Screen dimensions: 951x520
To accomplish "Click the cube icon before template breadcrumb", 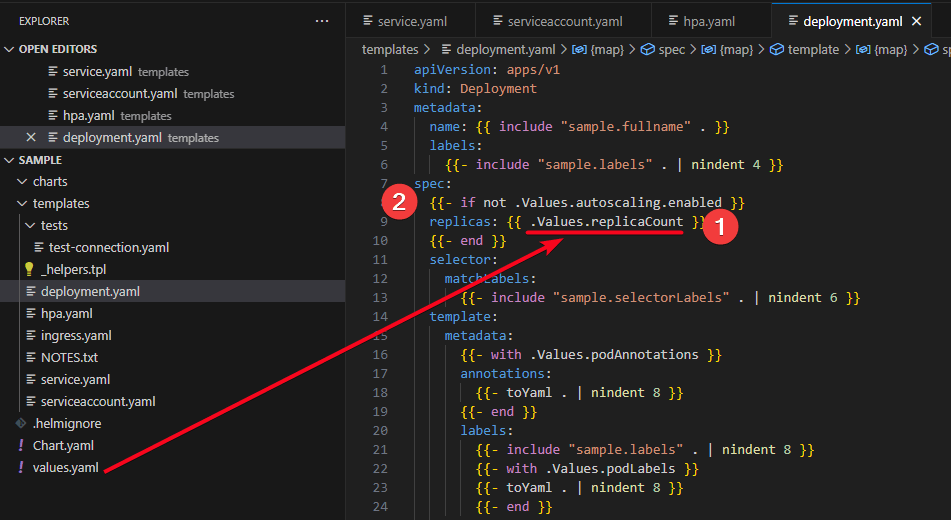I will [776, 50].
